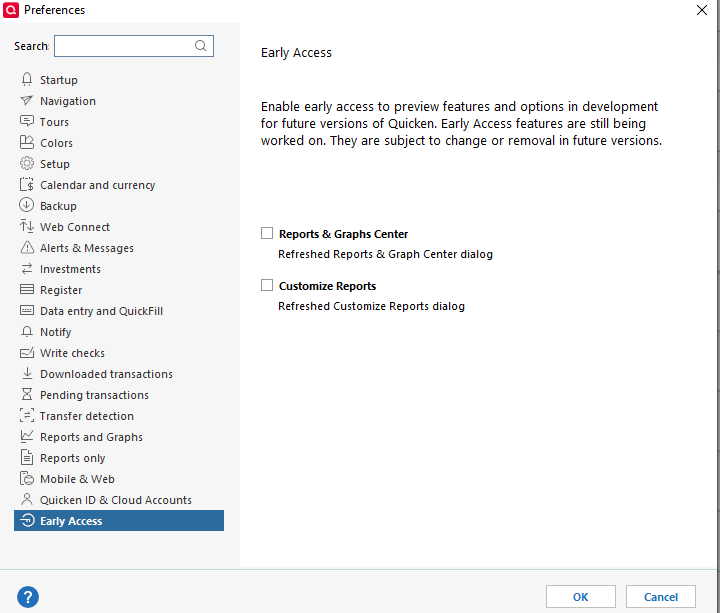This screenshot has width=720, height=613.
Task: Click the Investments swap-arrows icon
Action: (x=27, y=269)
